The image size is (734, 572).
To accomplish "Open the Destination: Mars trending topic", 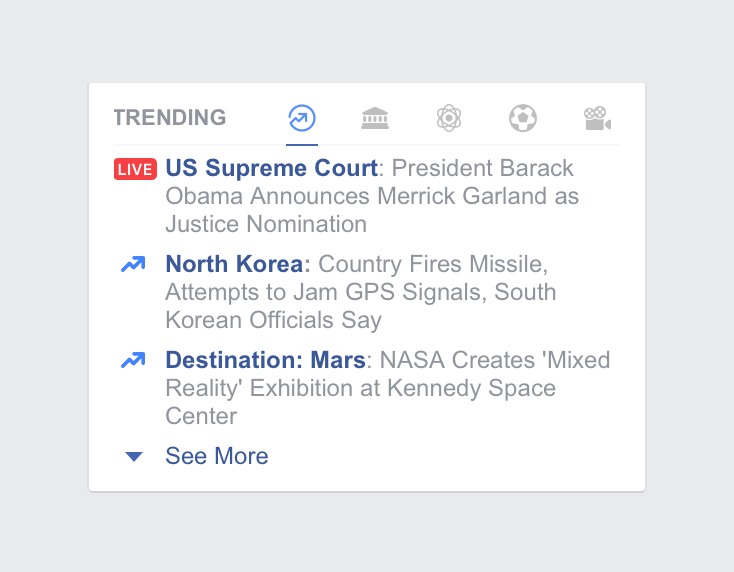I will point(265,360).
